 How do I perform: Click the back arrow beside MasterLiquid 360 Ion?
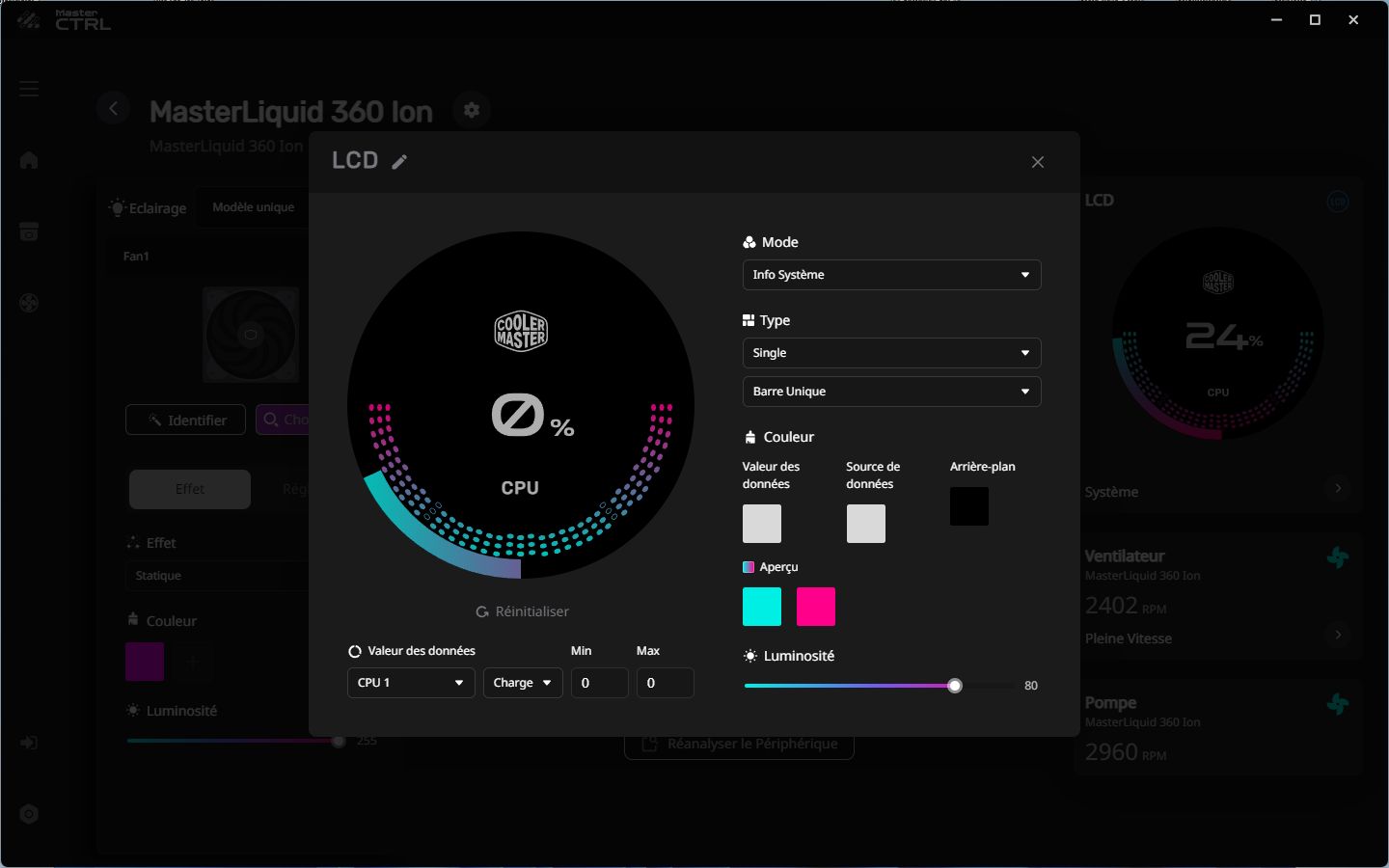[x=113, y=108]
